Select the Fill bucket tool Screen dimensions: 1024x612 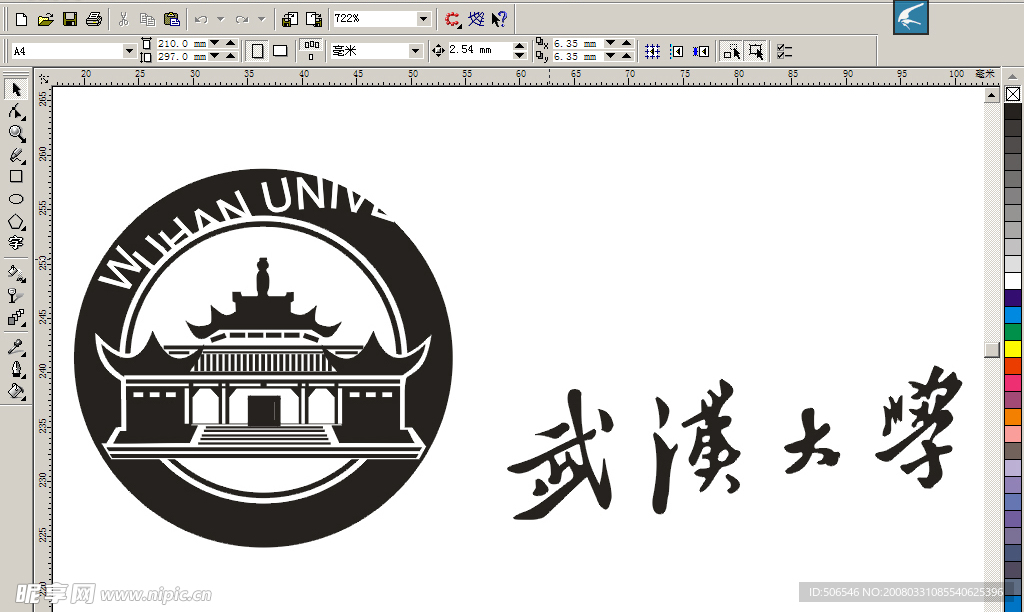16,391
